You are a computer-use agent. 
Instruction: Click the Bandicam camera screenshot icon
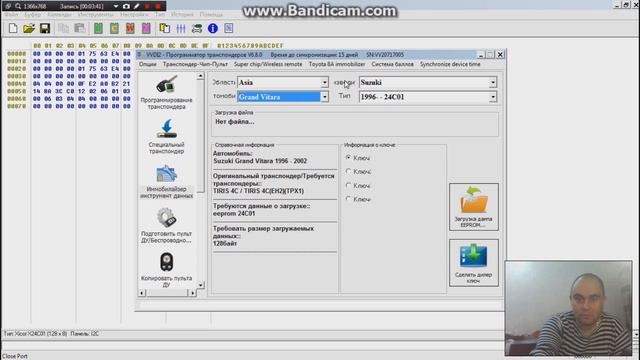126,6
